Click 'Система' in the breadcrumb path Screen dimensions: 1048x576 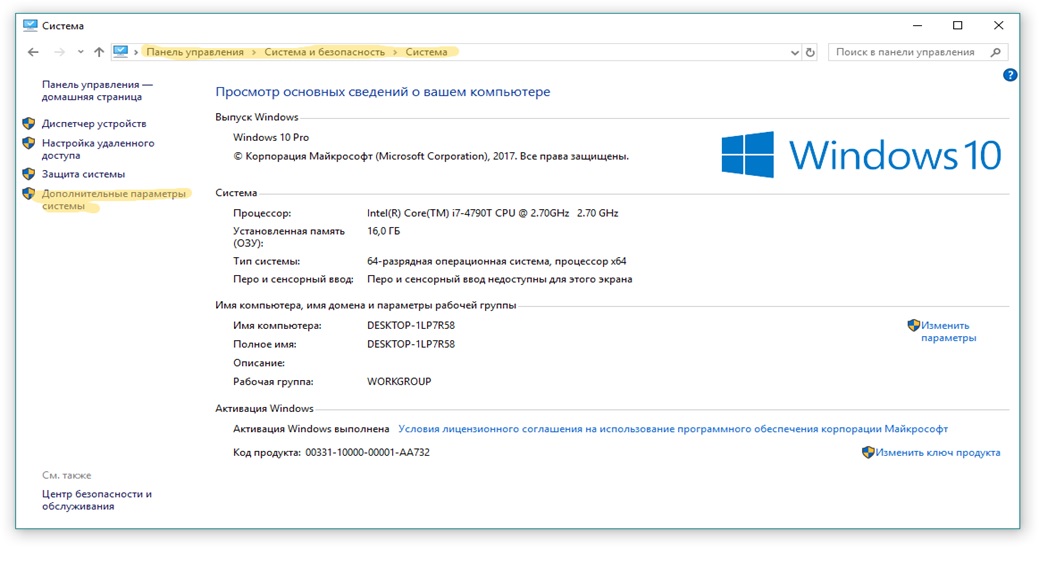(426, 52)
